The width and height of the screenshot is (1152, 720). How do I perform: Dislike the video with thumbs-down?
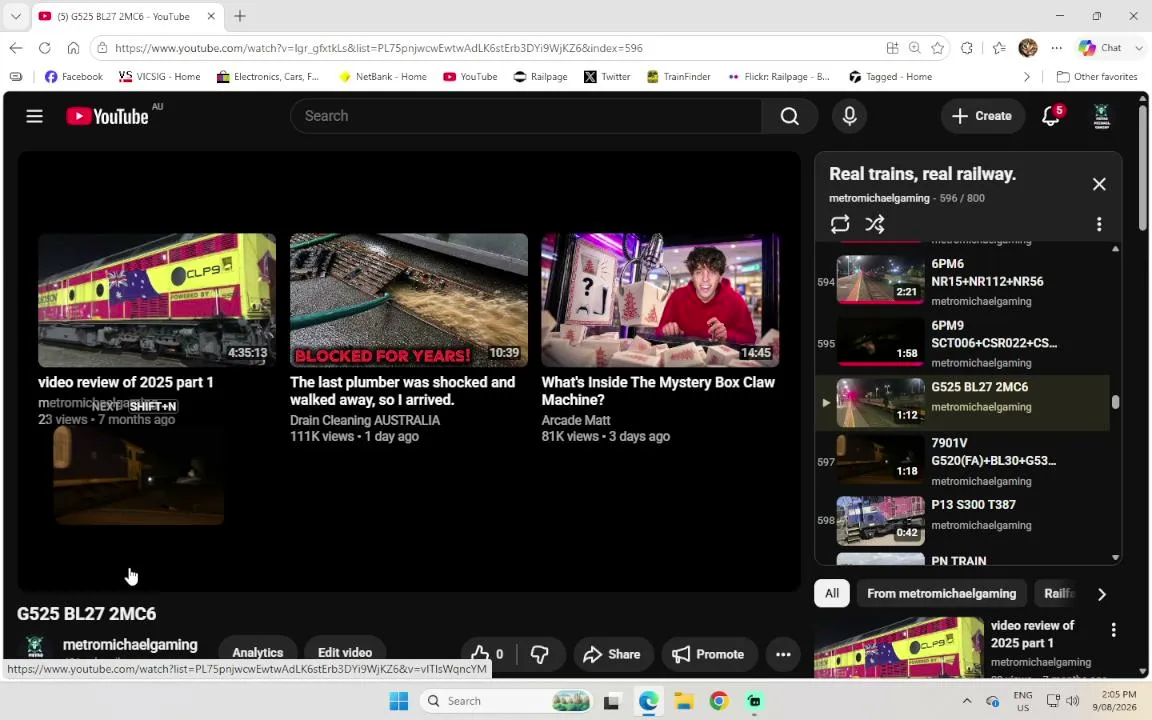click(x=540, y=654)
